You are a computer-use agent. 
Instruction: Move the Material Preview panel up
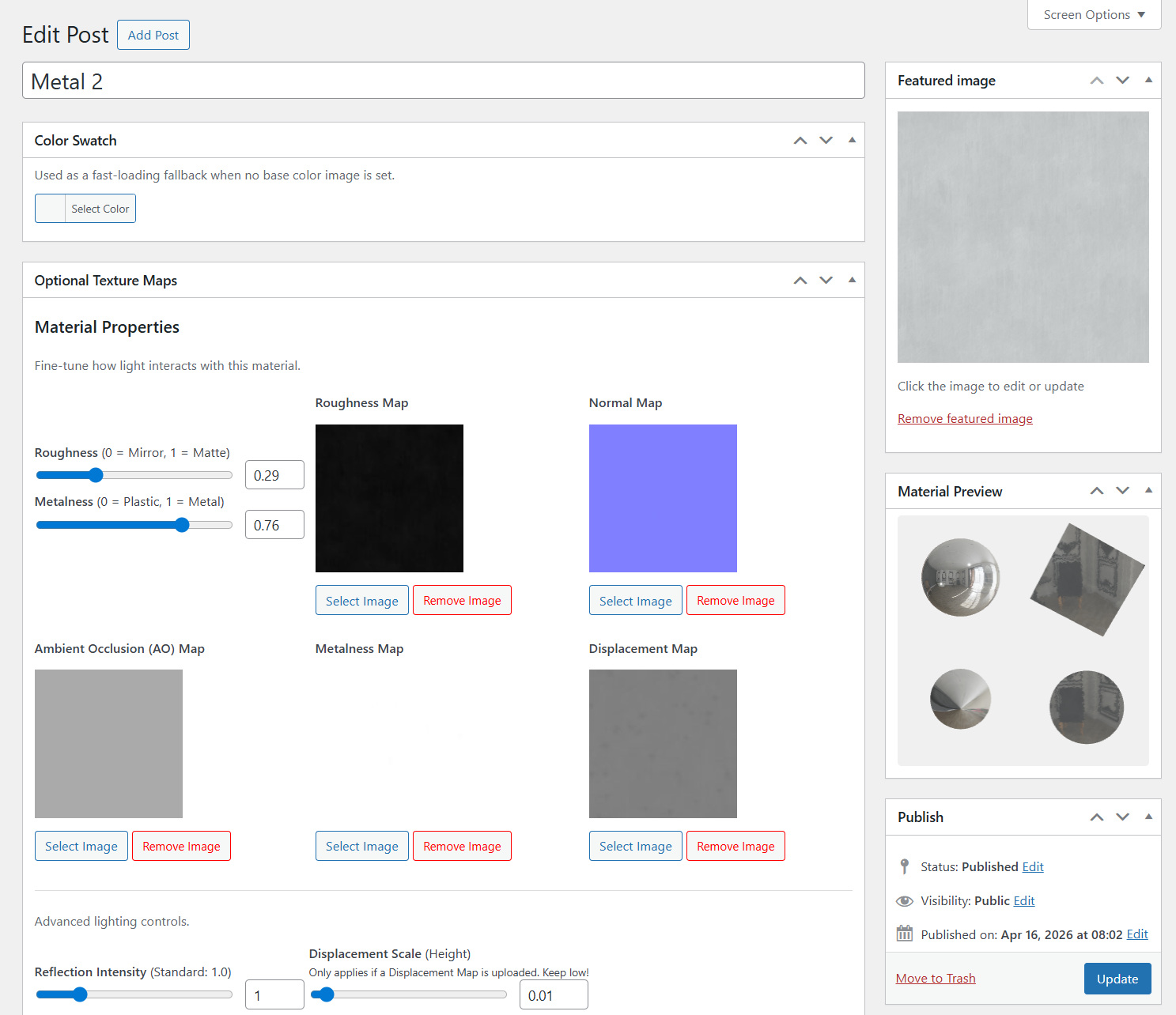[1097, 491]
